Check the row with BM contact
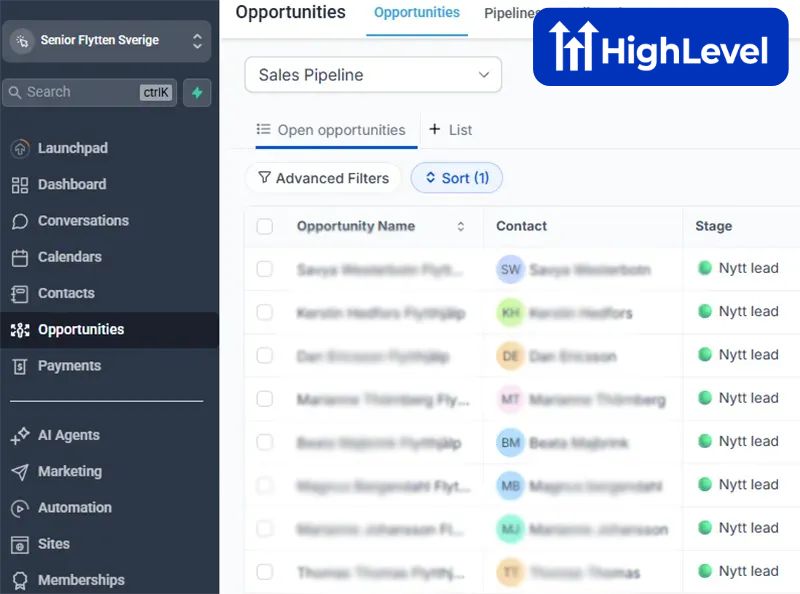 coord(265,442)
